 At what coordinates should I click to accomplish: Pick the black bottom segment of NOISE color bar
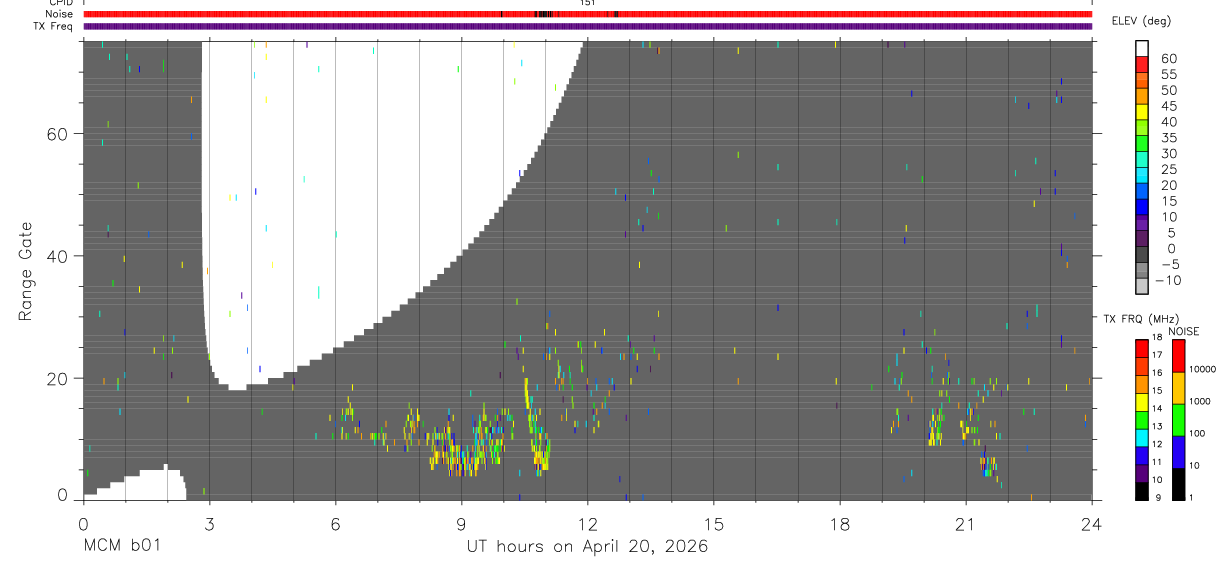[x=1178, y=484]
